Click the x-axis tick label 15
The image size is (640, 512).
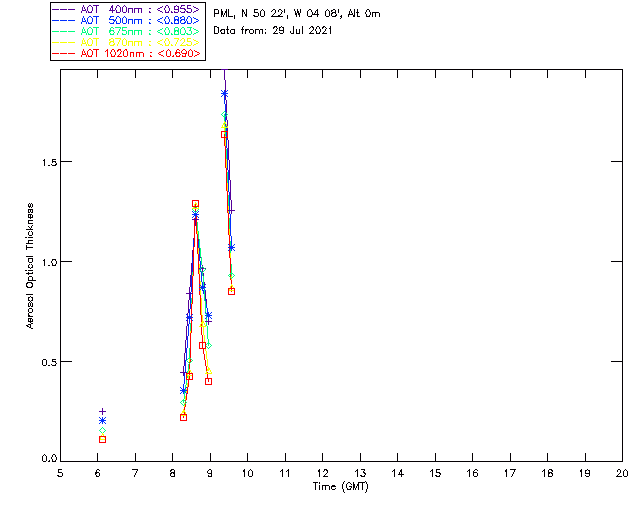[x=435, y=473]
